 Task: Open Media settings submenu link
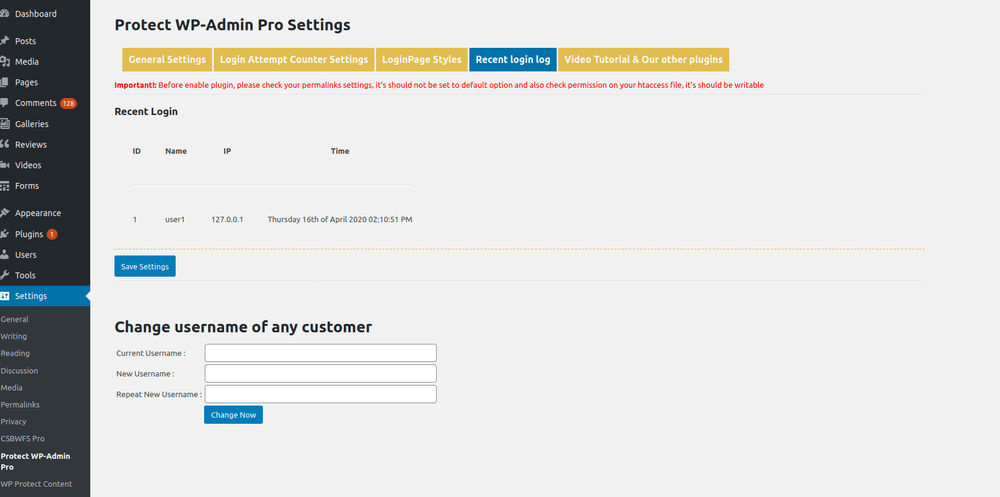pyautogui.click(x=11, y=387)
